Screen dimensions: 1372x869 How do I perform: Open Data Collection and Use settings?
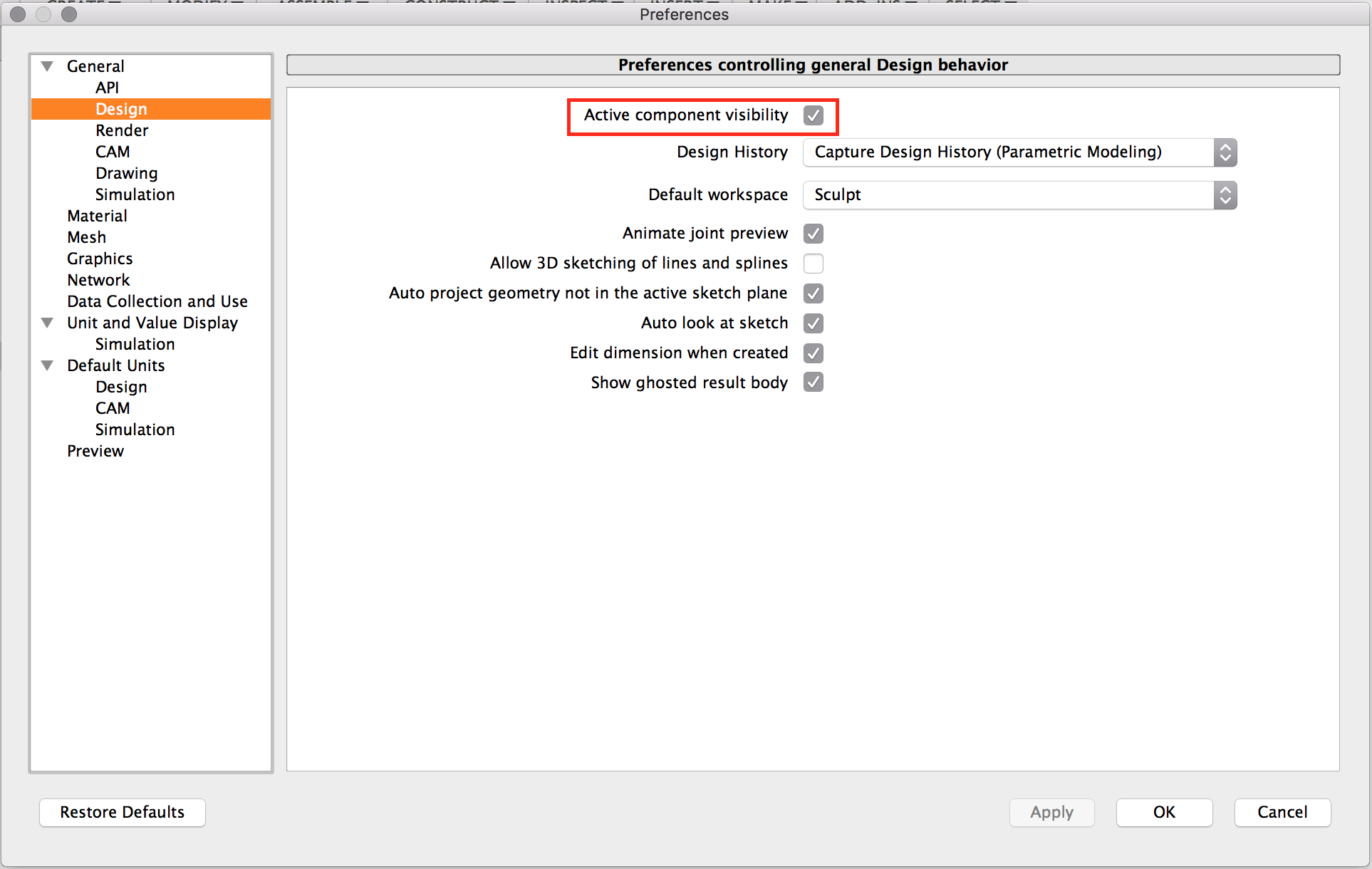click(x=157, y=301)
